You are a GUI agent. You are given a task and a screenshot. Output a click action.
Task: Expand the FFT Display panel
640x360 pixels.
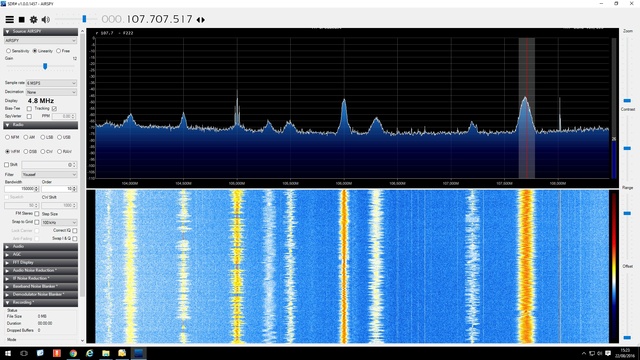coord(40,262)
